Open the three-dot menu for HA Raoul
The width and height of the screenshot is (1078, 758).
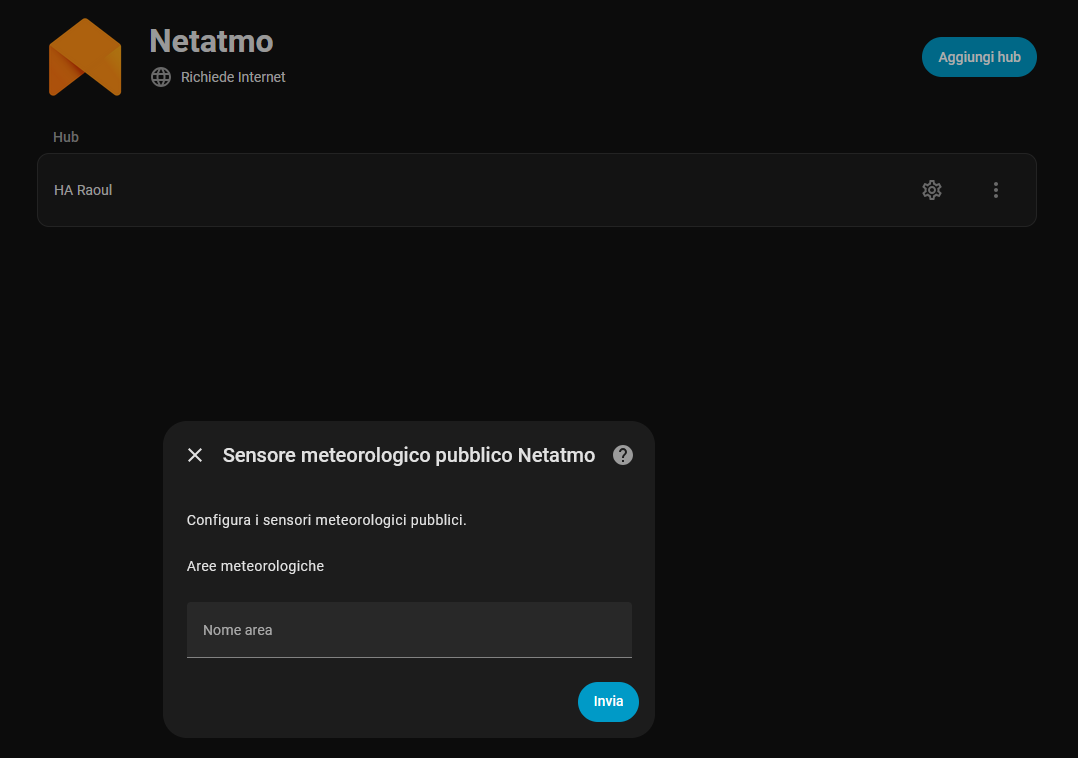(x=995, y=190)
